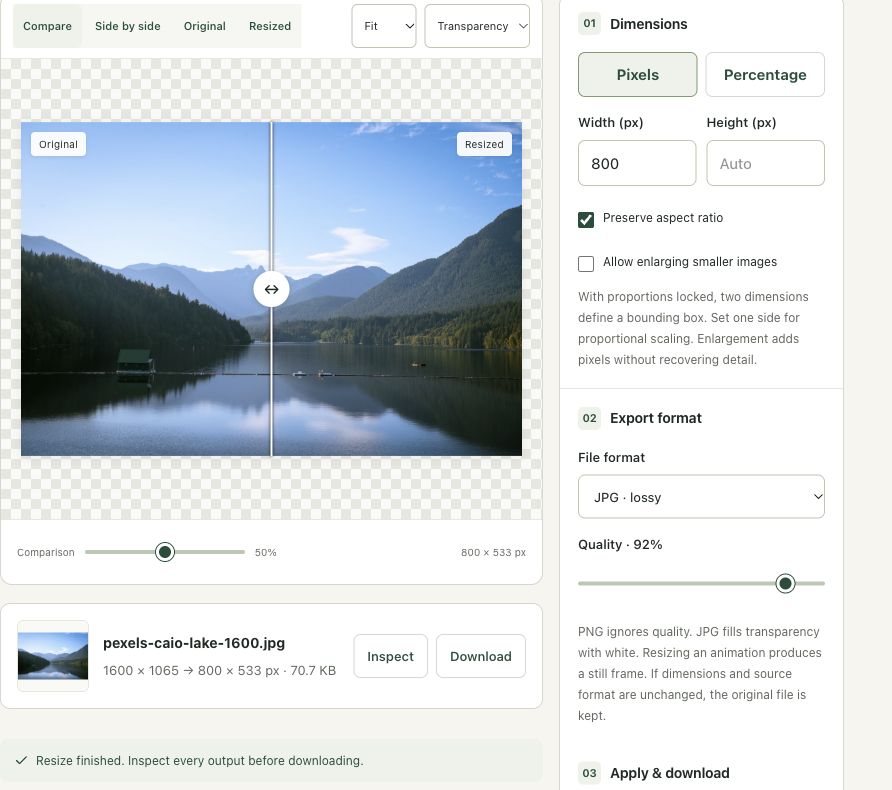Open the Original view tab
Screen dimensions: 892x790
[x=204, y=26]
